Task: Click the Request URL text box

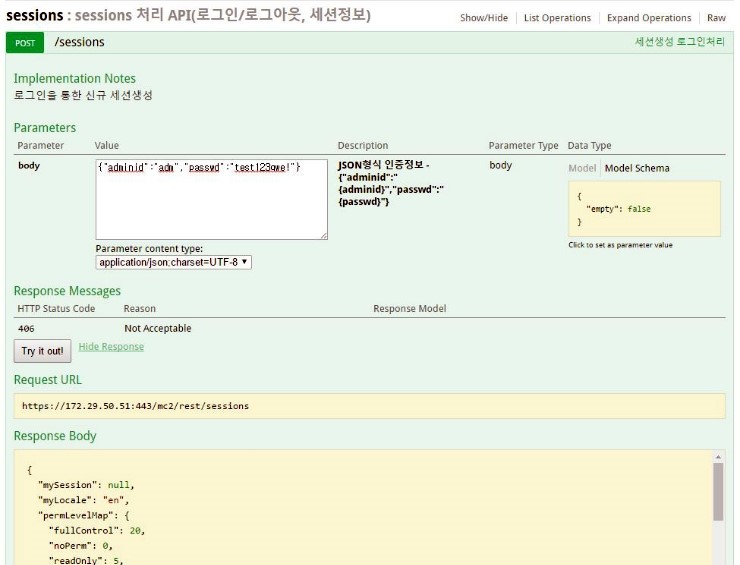Action: pyautogui.click(x=369, y=406)
